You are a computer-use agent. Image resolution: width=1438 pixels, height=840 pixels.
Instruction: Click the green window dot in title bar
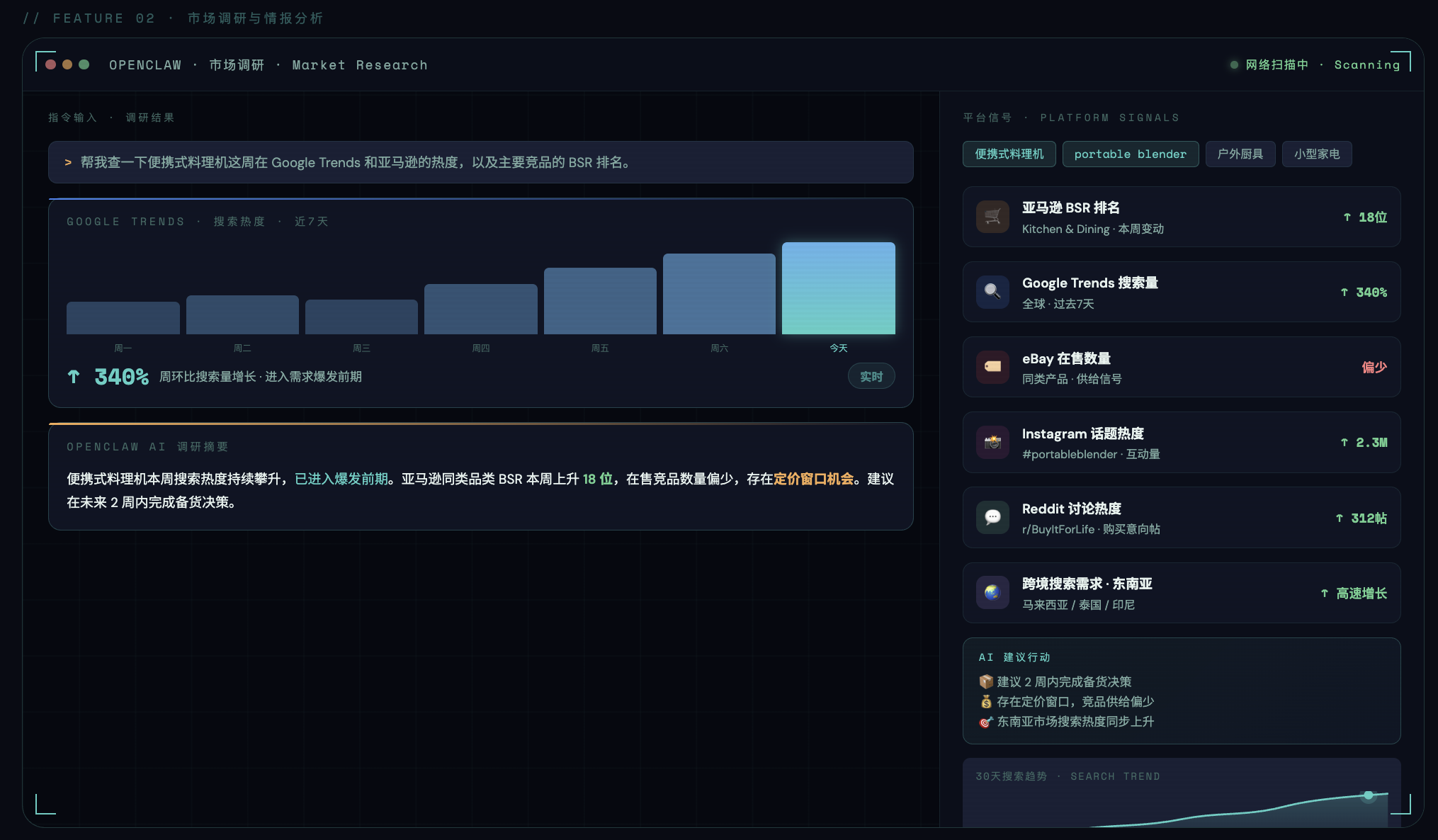pos(84,64)
